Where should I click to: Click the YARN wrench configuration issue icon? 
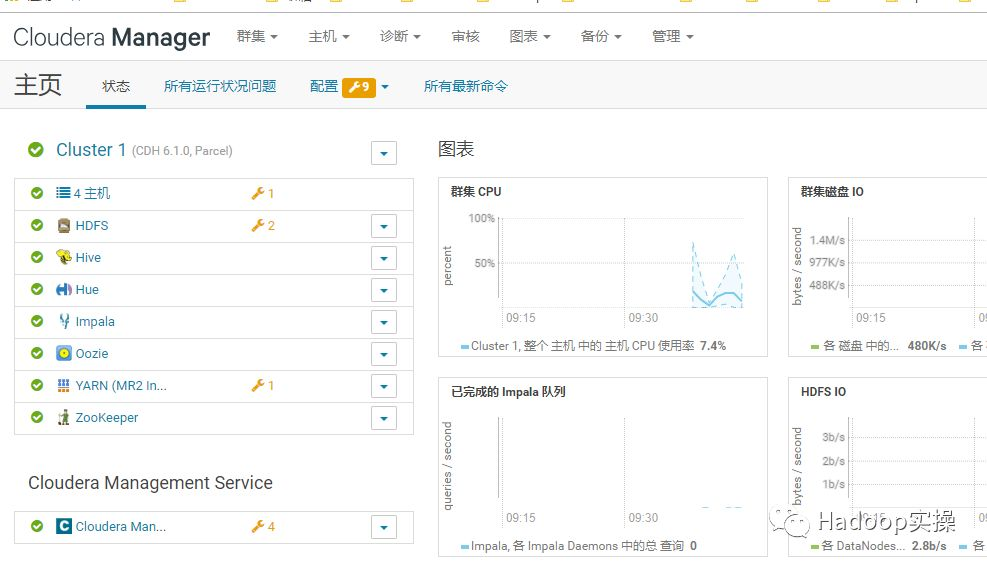[x=257, y=385]
